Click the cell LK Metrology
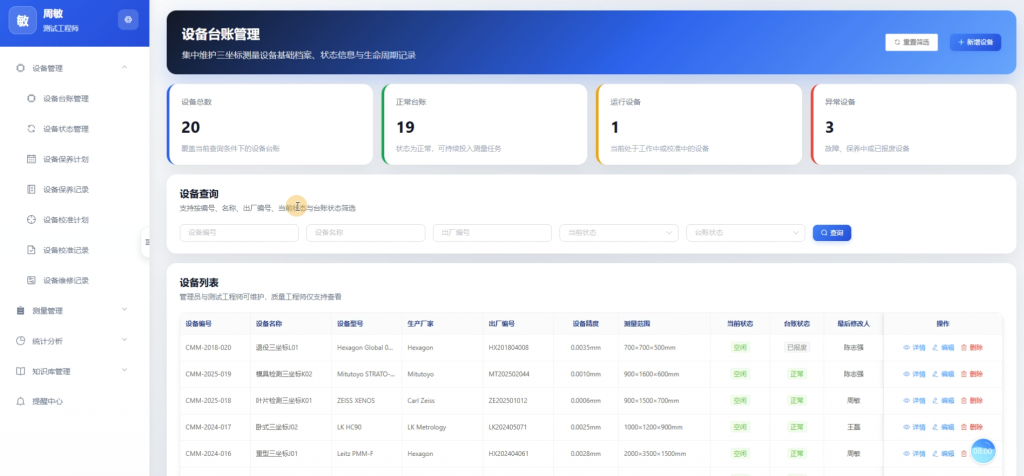Viewport: 1024px width, 476px height. 426,427
